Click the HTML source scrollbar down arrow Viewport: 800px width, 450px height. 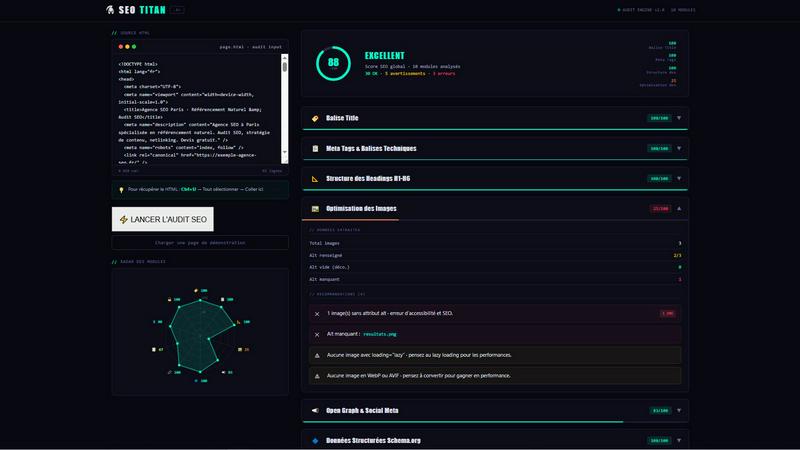pyautogui.click(x=285, y=152)
